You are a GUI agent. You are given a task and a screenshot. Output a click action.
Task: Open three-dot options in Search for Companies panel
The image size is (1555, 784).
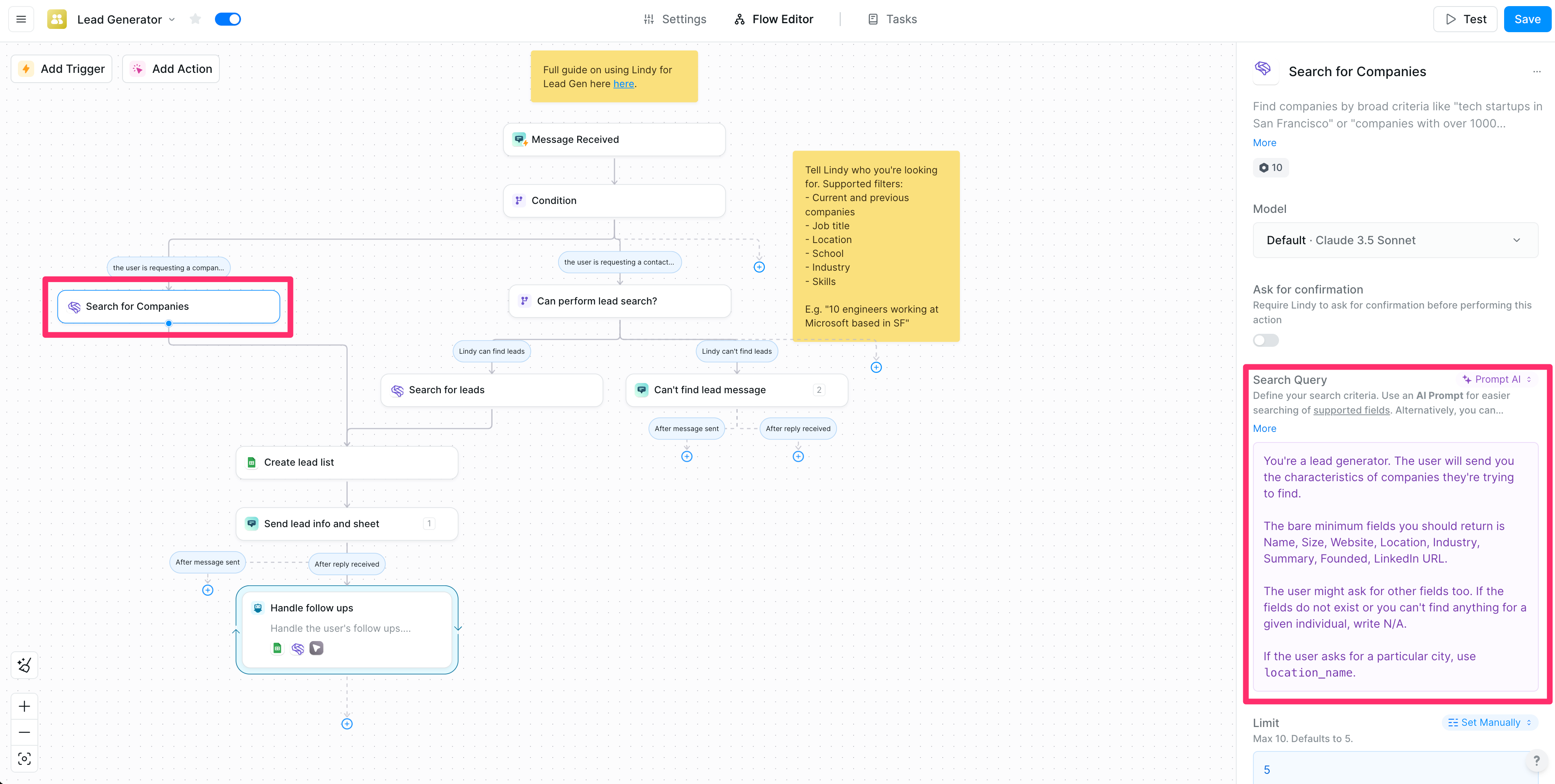[1536, 72]
